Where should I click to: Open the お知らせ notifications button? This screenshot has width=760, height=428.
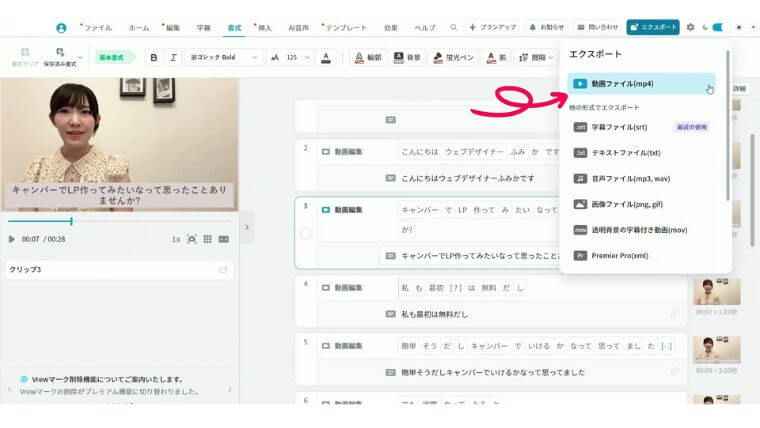[546, 27]
